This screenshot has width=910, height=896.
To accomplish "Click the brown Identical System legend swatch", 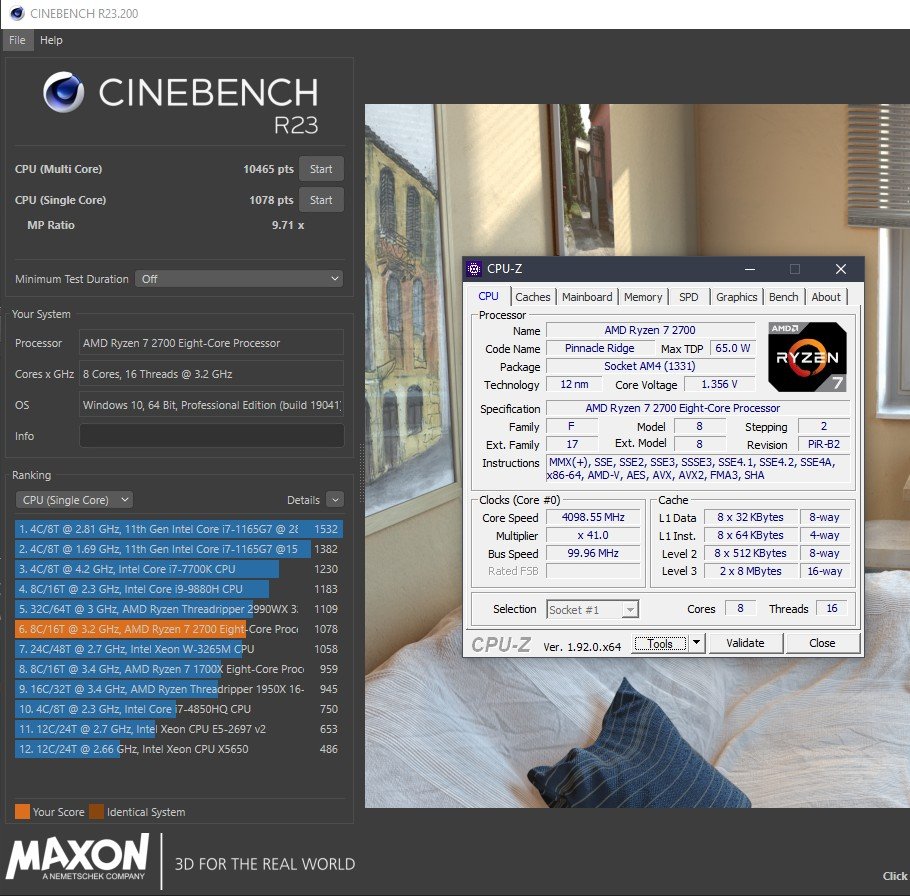I will 96,811.
